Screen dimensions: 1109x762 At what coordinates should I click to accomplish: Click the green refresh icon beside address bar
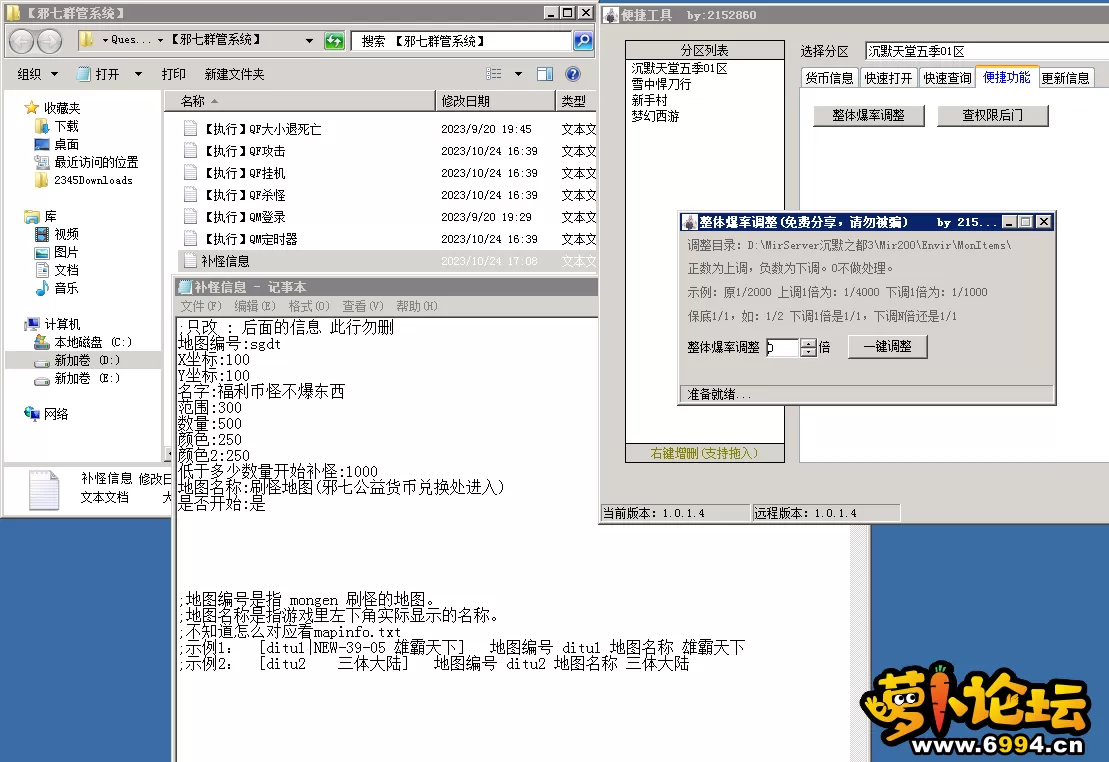tap(334, 41)
